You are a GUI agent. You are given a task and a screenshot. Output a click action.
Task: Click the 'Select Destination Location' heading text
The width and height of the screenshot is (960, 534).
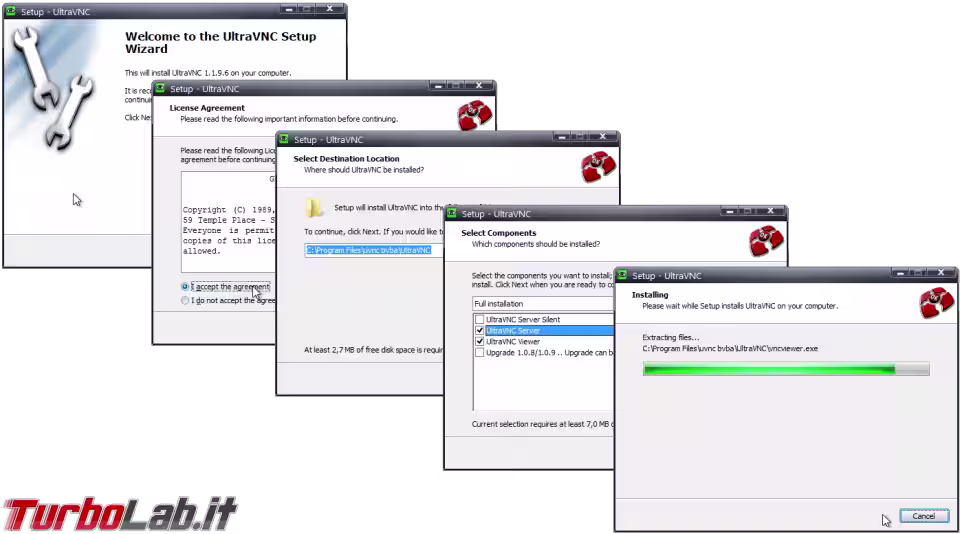pyautogui.click(x=346, y=159)
